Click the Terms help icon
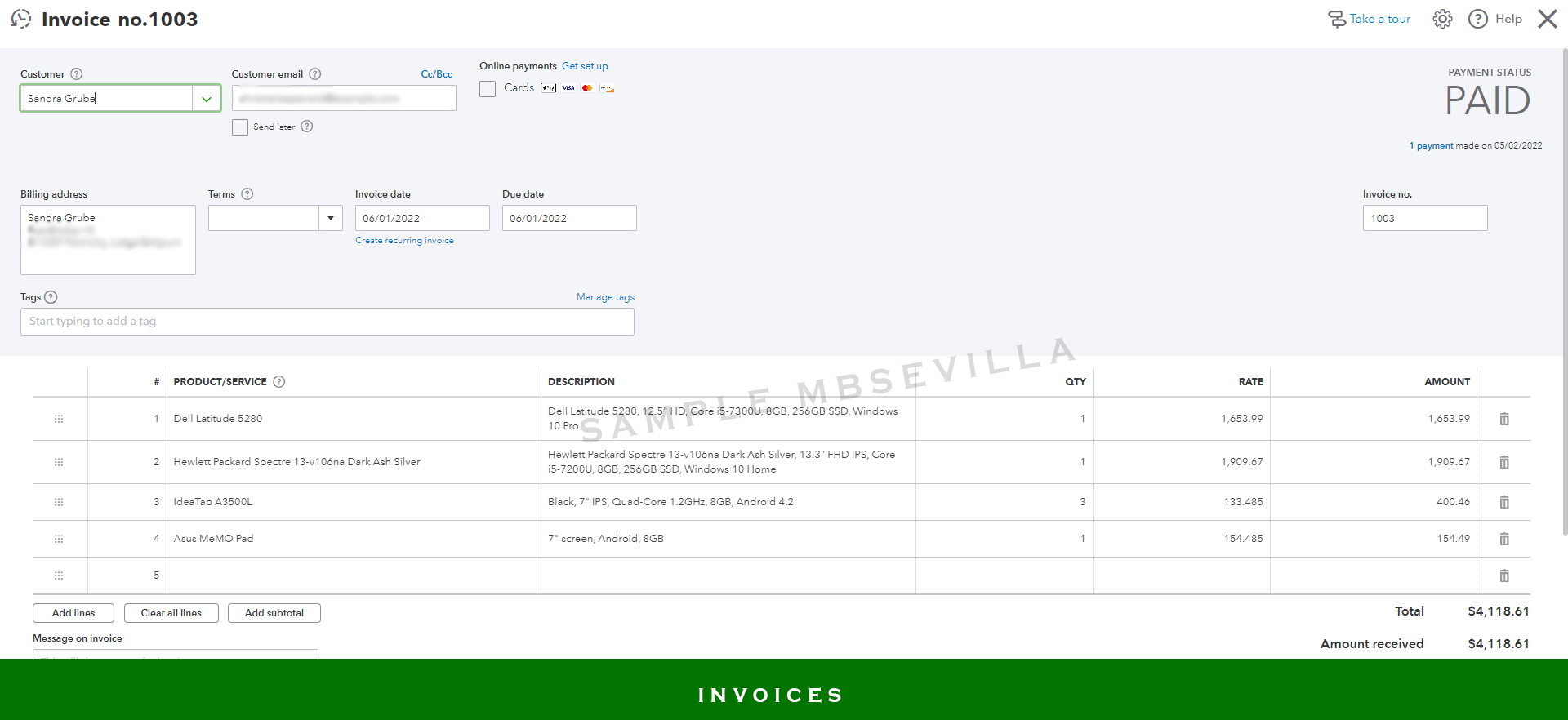The width and height of the screenshot is (1568, 720). pyautogui.click(x=247, y=193)
